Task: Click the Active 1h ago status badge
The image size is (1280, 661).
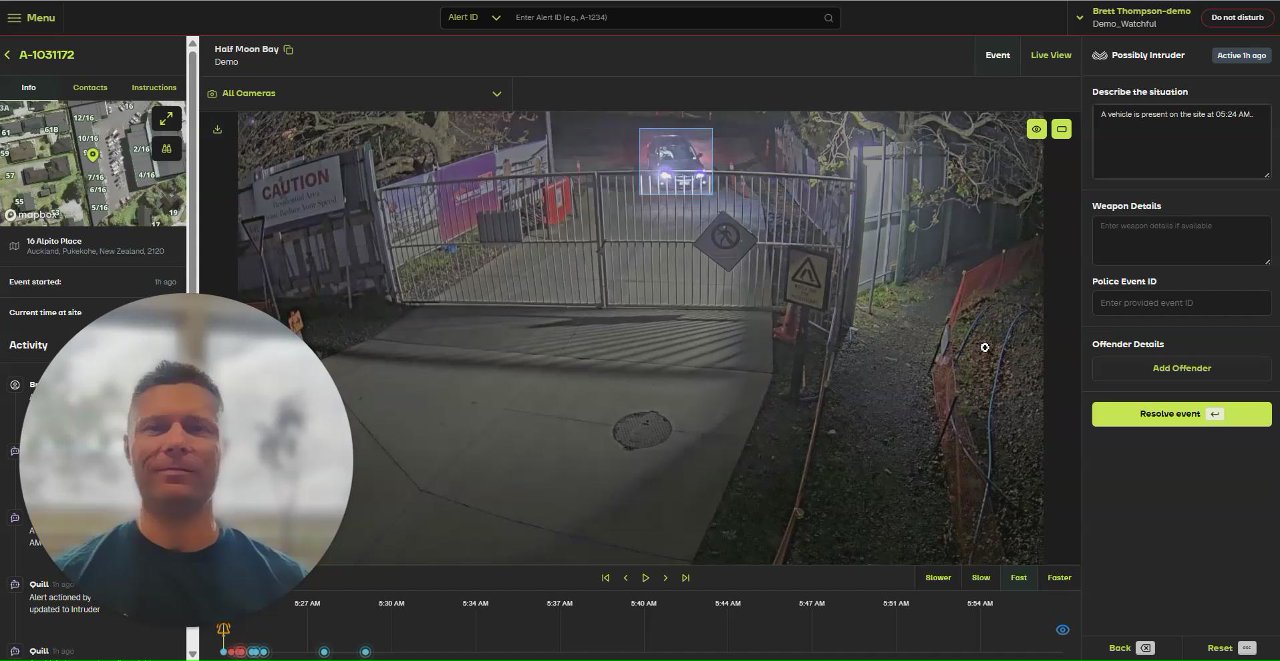Action: (x=1241, y=56)
